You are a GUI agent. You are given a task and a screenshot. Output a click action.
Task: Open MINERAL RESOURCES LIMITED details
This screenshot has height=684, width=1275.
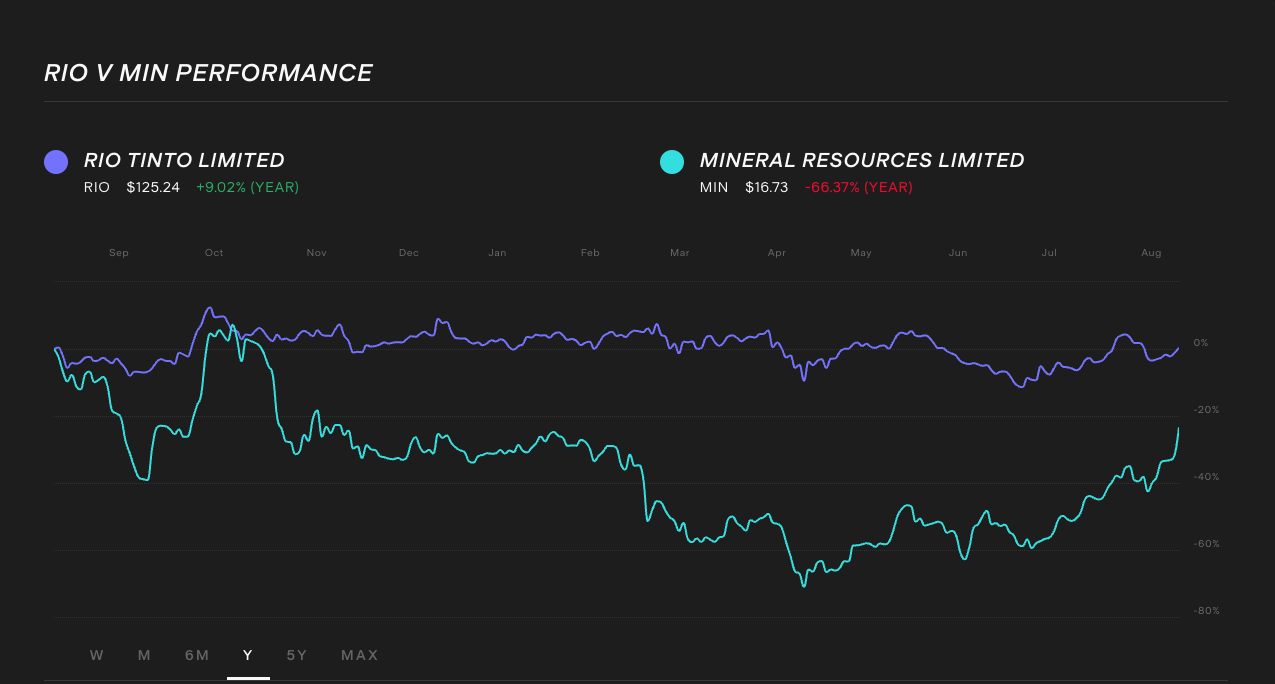point(861,160)
